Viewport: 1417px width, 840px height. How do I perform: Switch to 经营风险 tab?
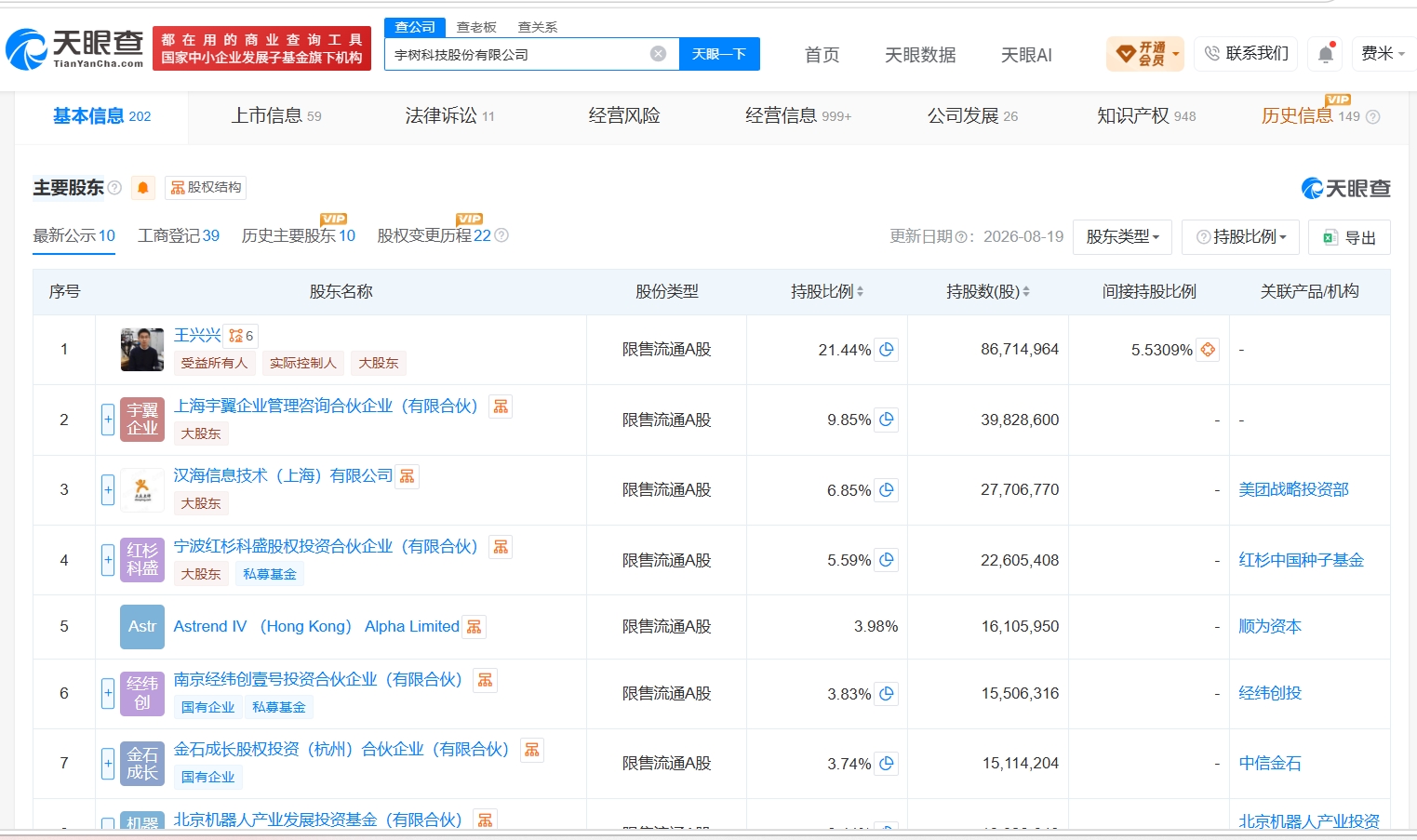[x=624, y=116]
